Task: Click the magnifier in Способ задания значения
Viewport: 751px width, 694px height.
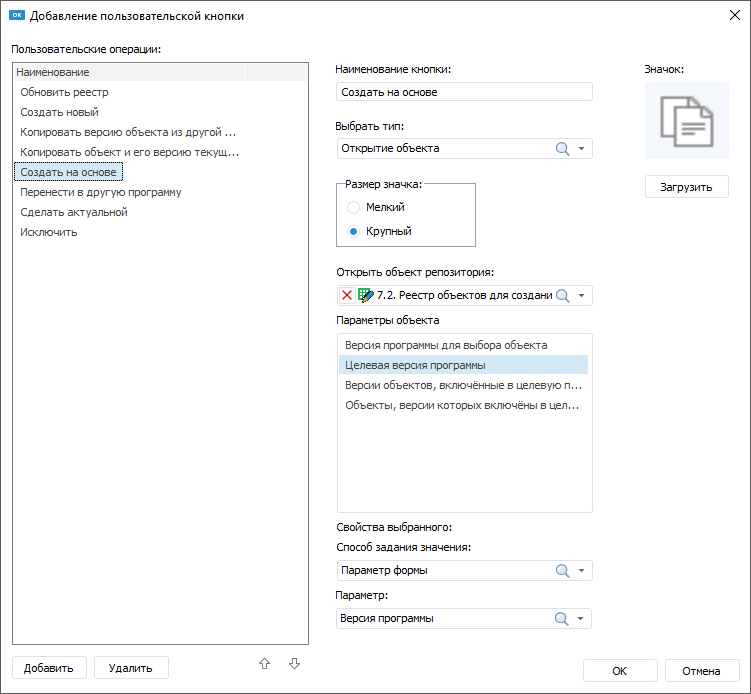Action: tap(562, 571)
